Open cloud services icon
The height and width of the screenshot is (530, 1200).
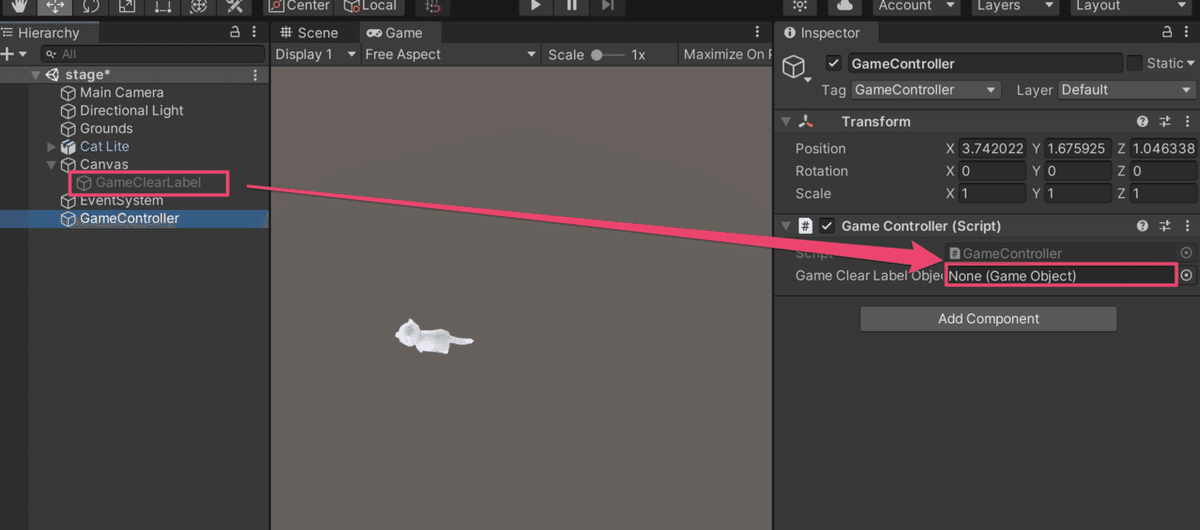[x=846, y=6]
